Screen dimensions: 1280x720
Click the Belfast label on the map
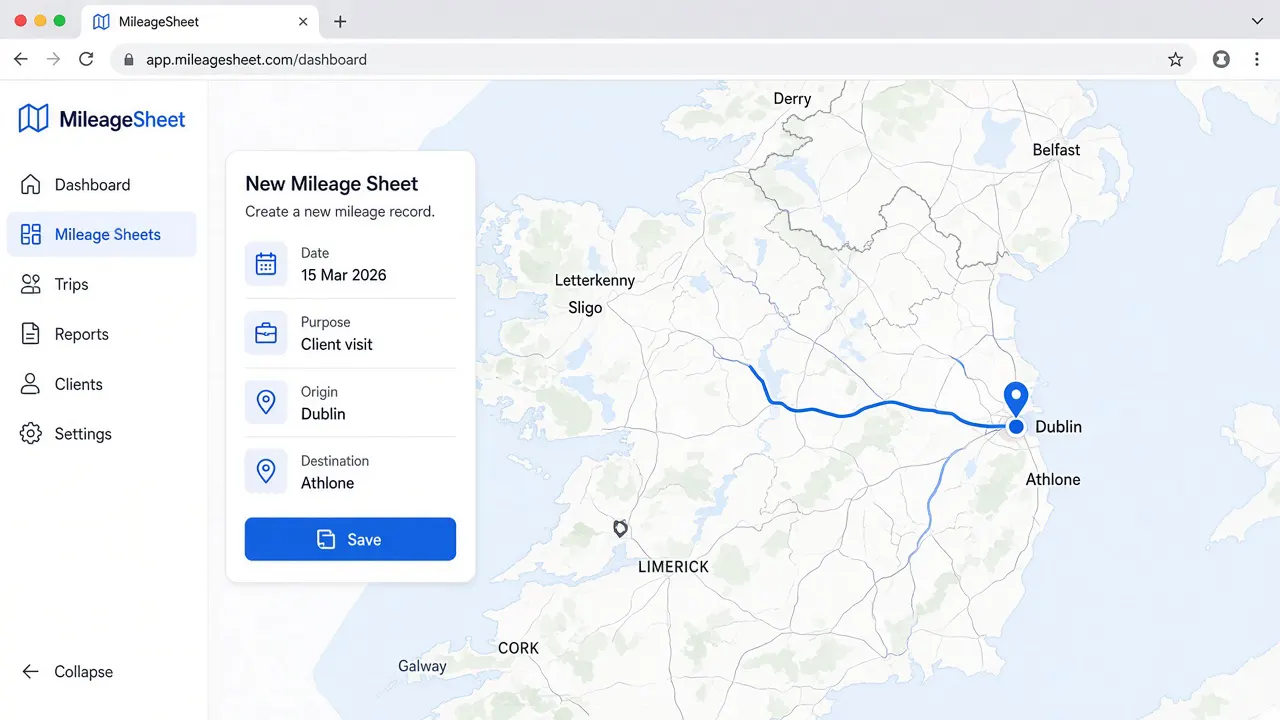pyautogui.click(x=1056, y=150)
